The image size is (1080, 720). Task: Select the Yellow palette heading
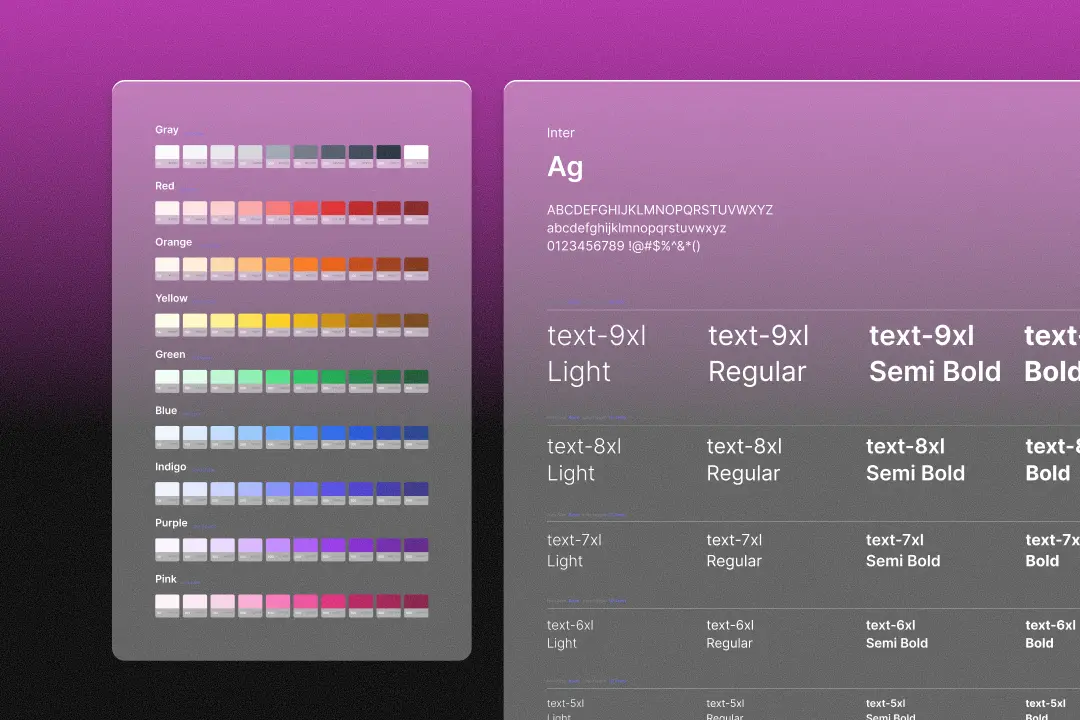coord(172,298)
